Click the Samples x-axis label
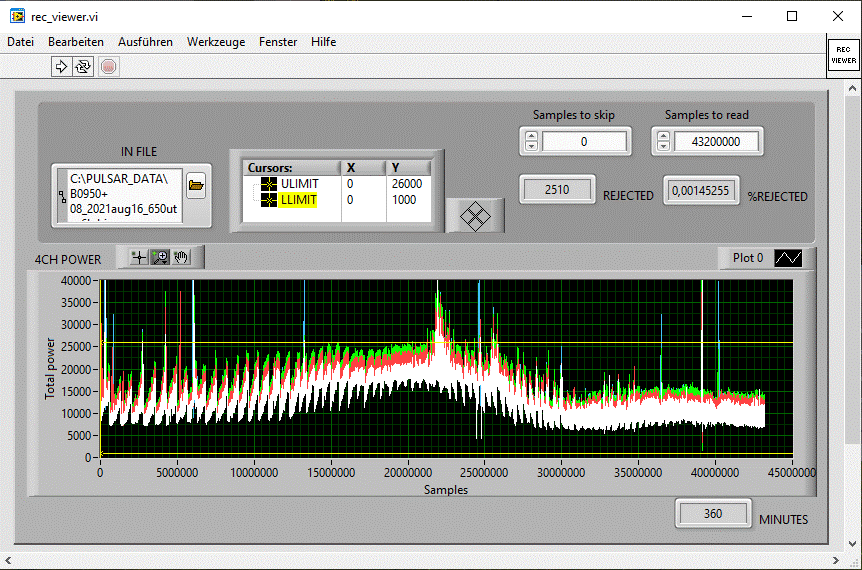 tap(446, 490)
